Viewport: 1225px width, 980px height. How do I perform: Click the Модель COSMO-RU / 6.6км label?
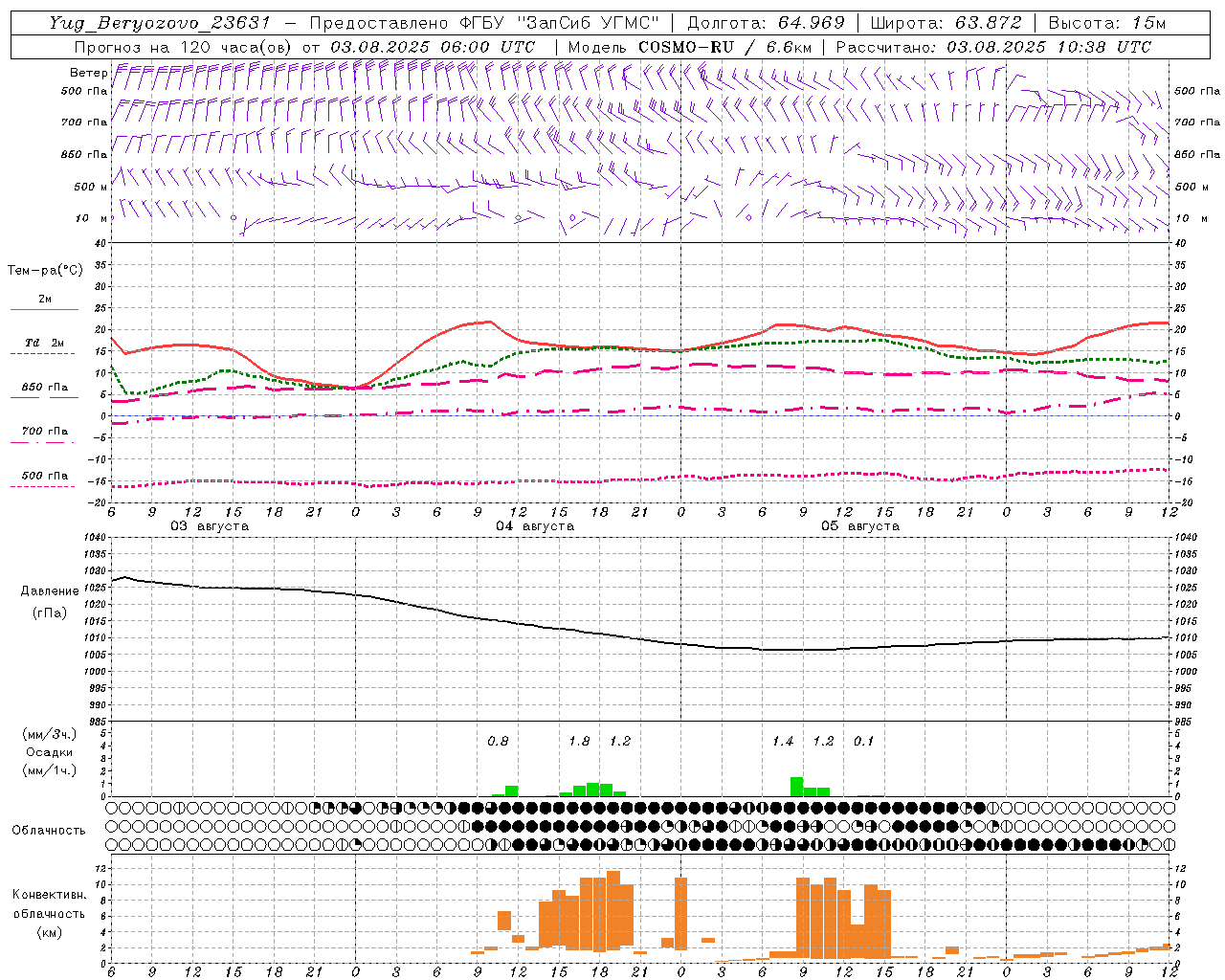[x=690, y=47]
